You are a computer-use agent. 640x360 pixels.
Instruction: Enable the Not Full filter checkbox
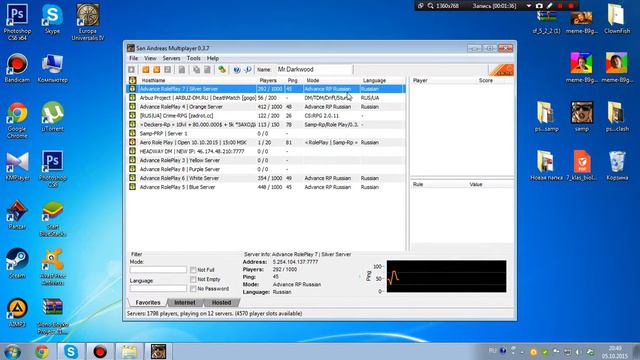pyautogui.click(x=193, y=270)
